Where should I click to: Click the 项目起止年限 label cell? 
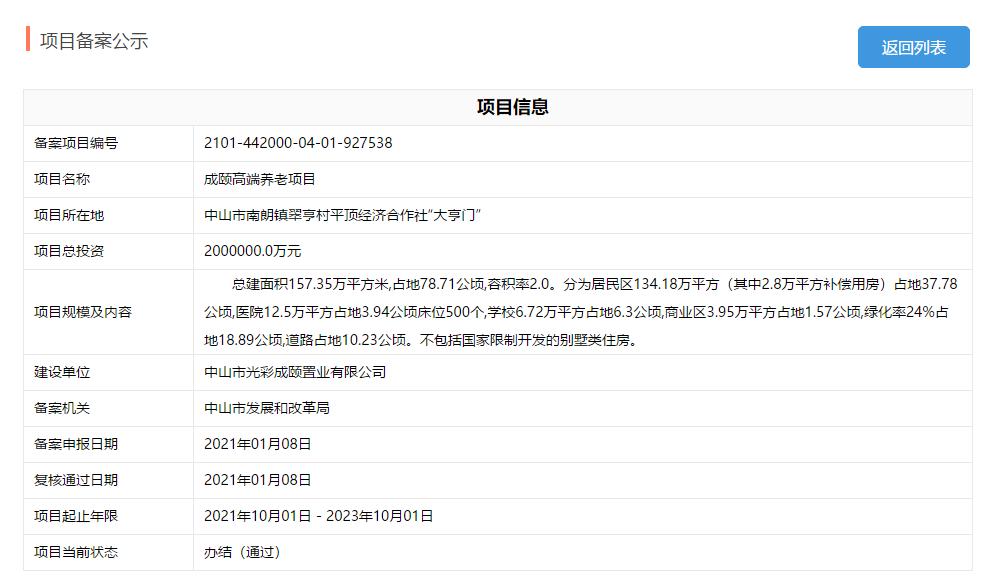[109, 516]
